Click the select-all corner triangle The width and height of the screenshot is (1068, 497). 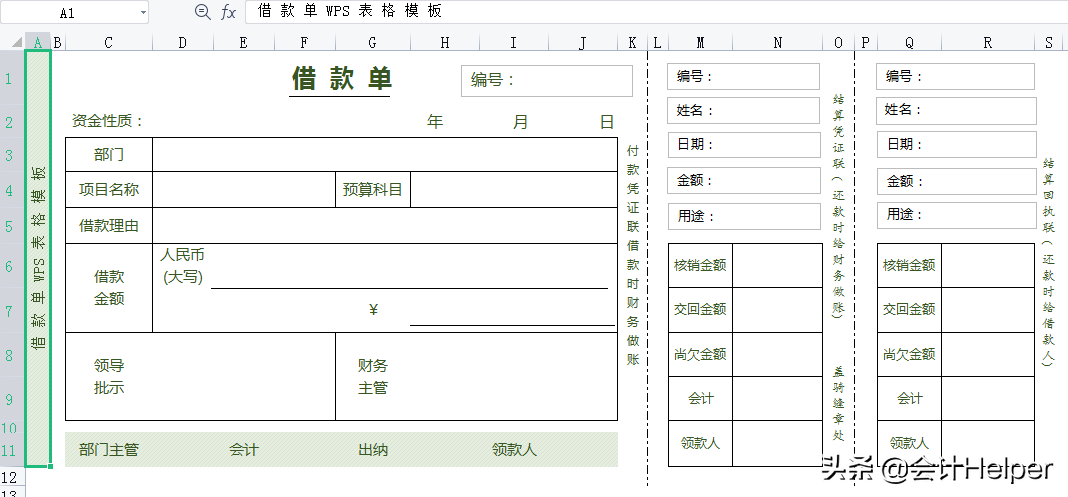click(x=17, y=44)
